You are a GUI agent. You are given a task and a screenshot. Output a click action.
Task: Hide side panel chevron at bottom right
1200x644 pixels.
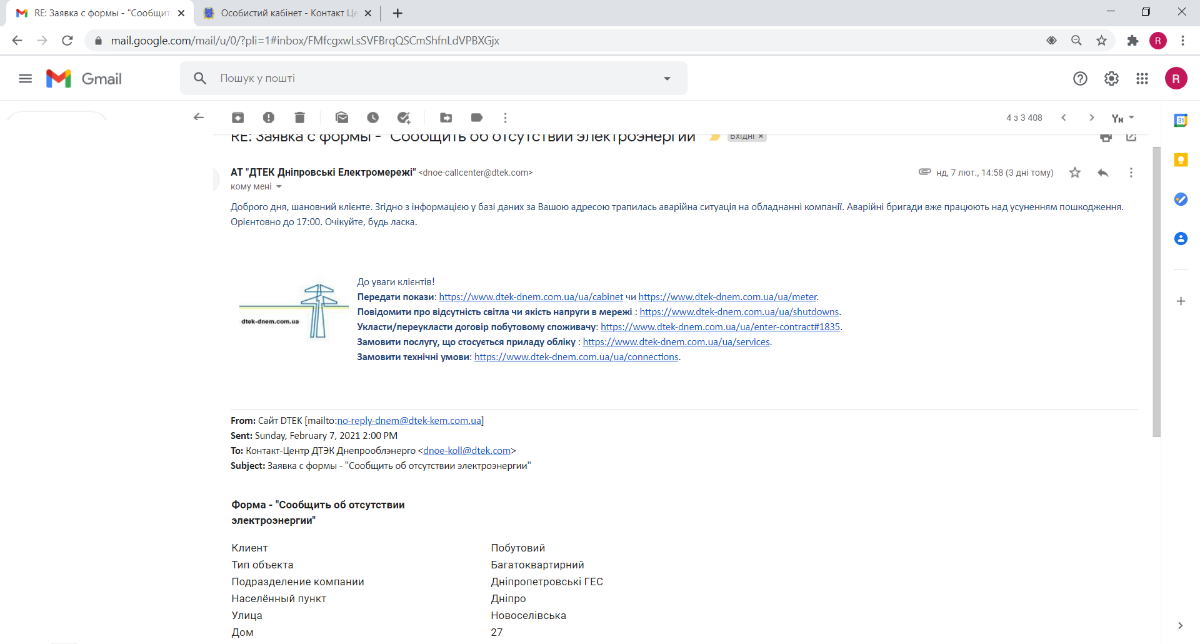coord(1181,625)
